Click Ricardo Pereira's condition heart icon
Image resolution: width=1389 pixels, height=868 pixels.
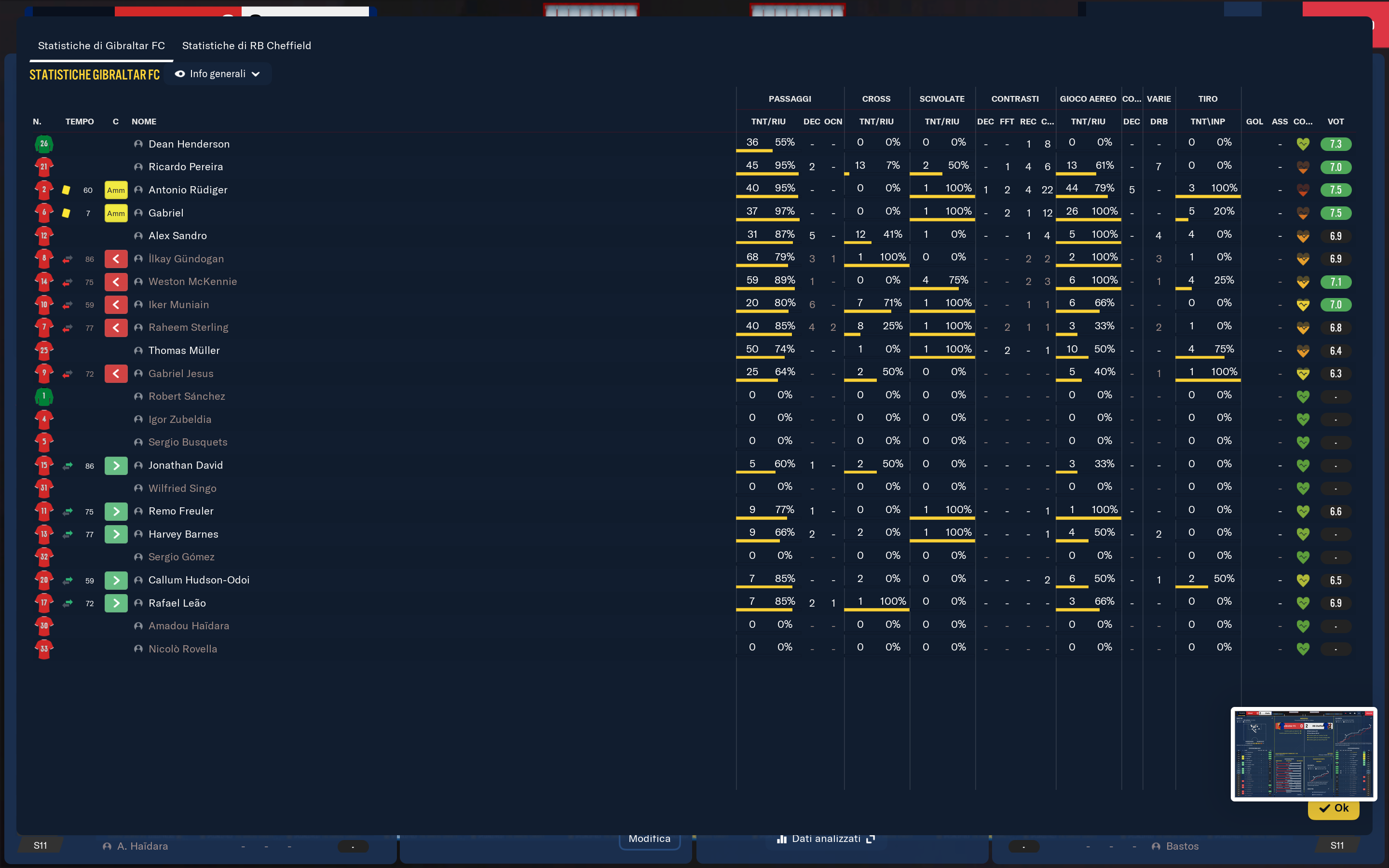pyautogui.click(x=1303, y=167)
